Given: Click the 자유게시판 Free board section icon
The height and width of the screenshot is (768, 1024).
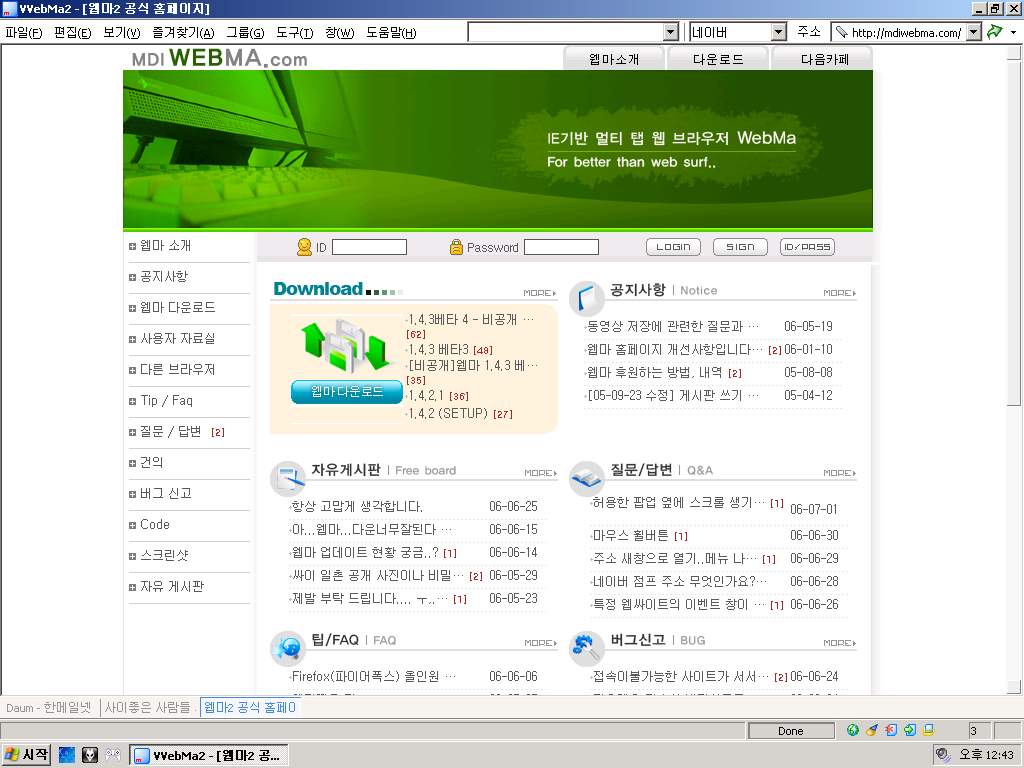Looking at the screenshot, I should pos(287,478).
